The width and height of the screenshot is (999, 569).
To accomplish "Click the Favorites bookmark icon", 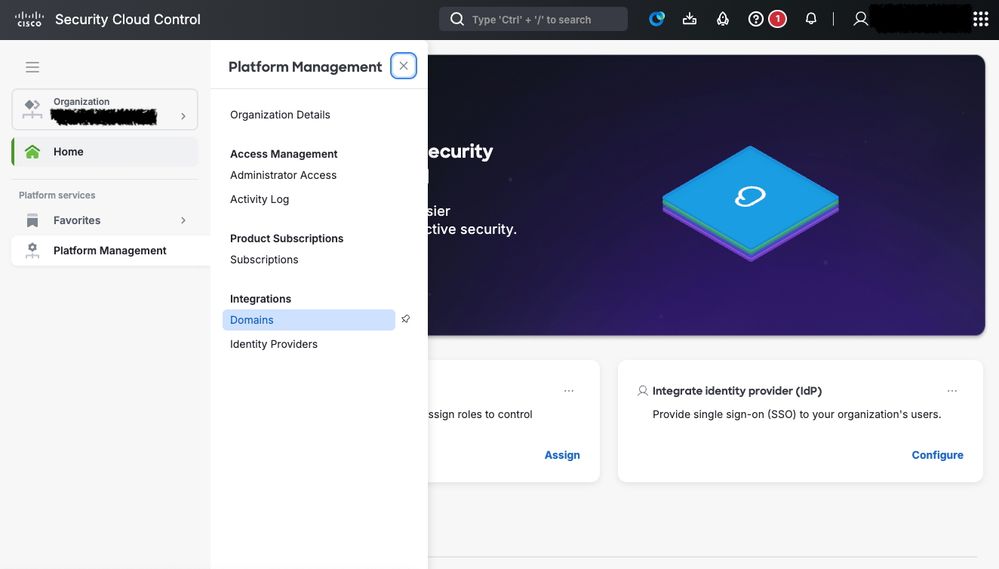I will point(32,220).
